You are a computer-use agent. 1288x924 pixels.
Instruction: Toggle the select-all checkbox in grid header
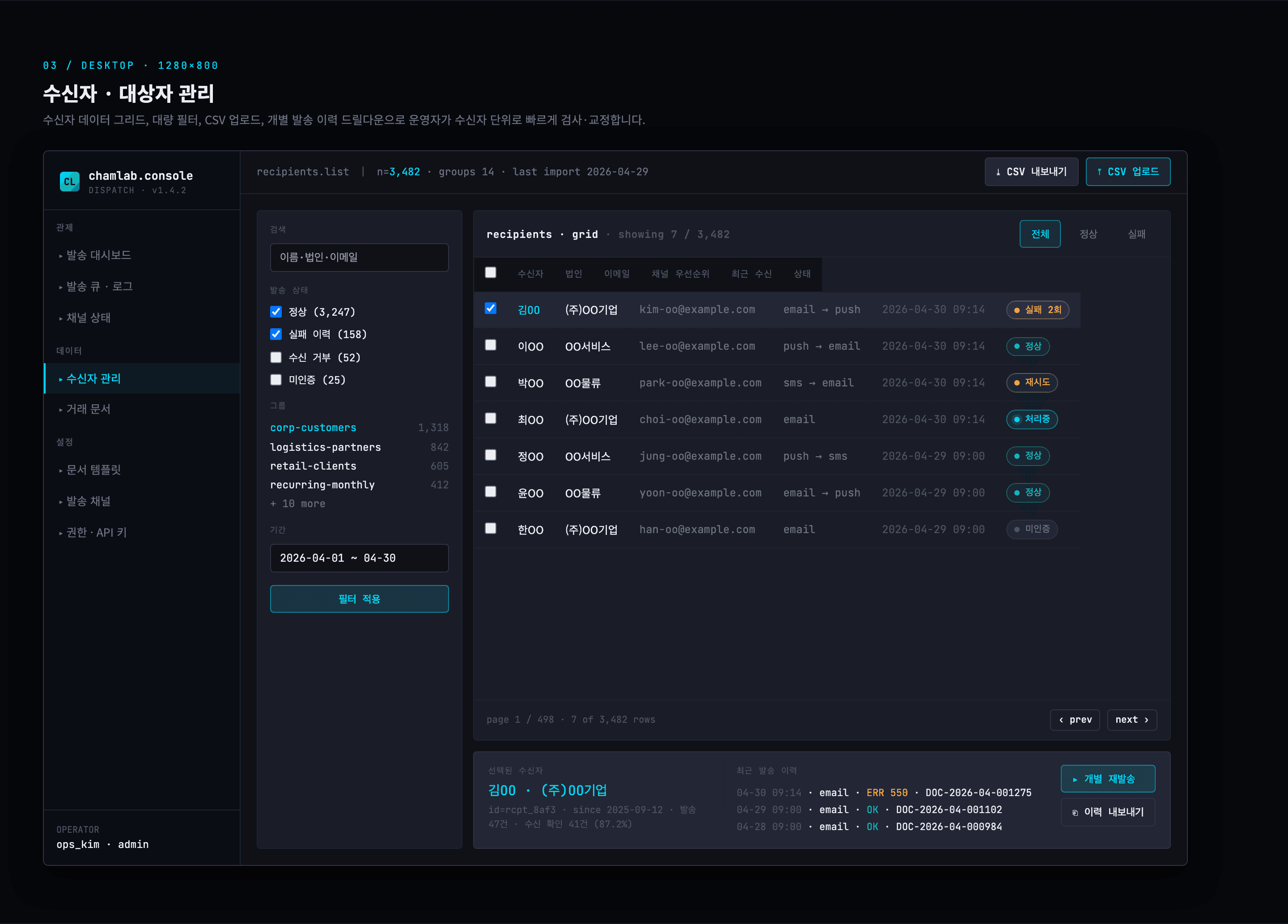[491, 273]
